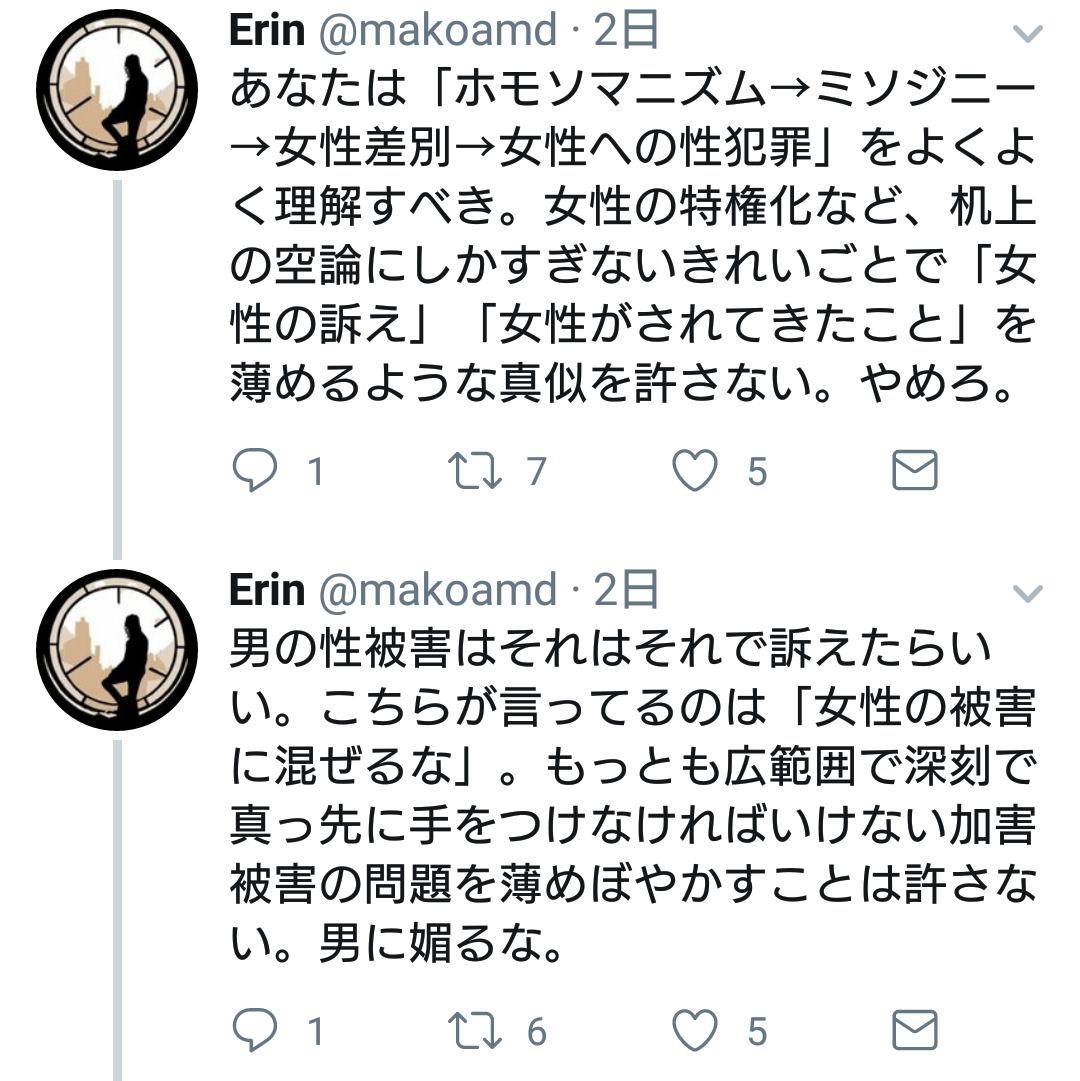This screenshot has height=1081, width=1080.
Task: Reply to the second tweet via speech bubble icon
Action: (x=255, y=1030)
